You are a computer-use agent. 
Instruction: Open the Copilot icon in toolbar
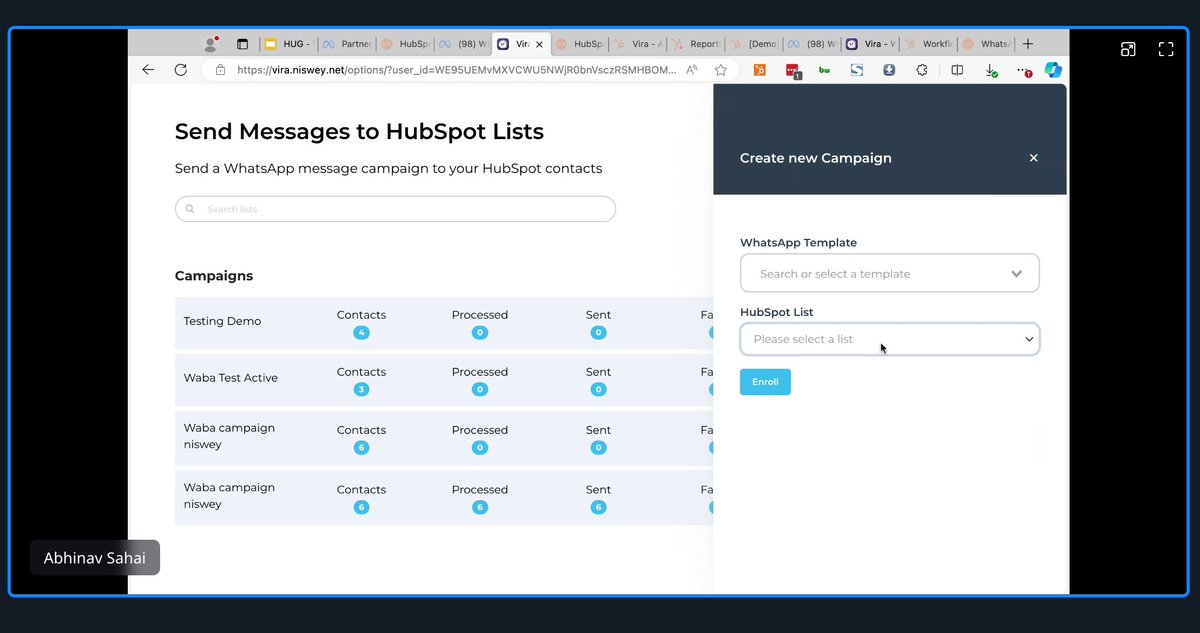pos(1052,70)
